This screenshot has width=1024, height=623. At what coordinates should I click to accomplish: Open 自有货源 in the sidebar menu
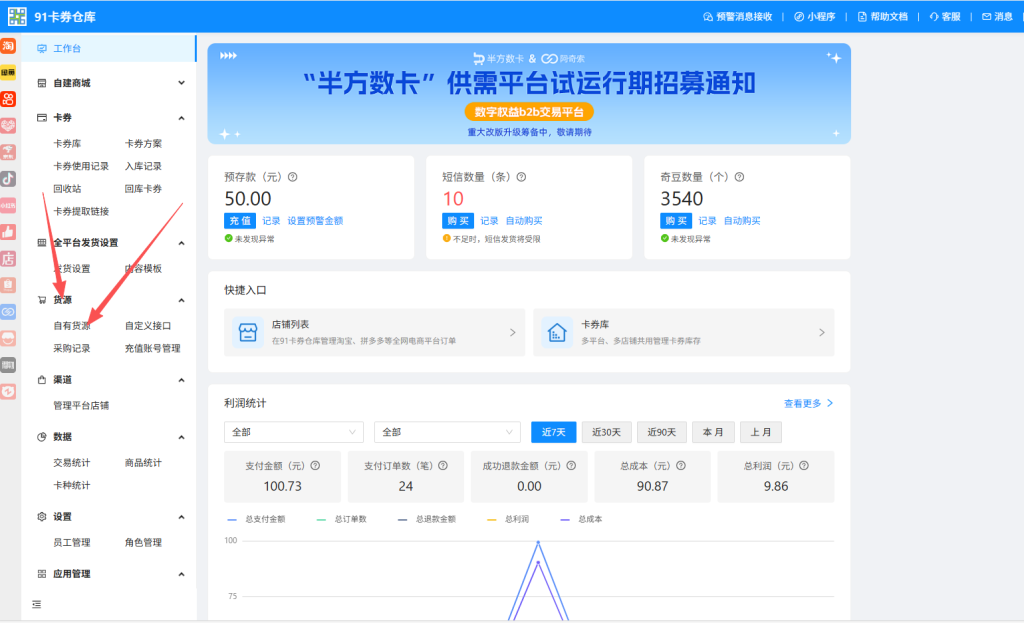tap(72, 326)
